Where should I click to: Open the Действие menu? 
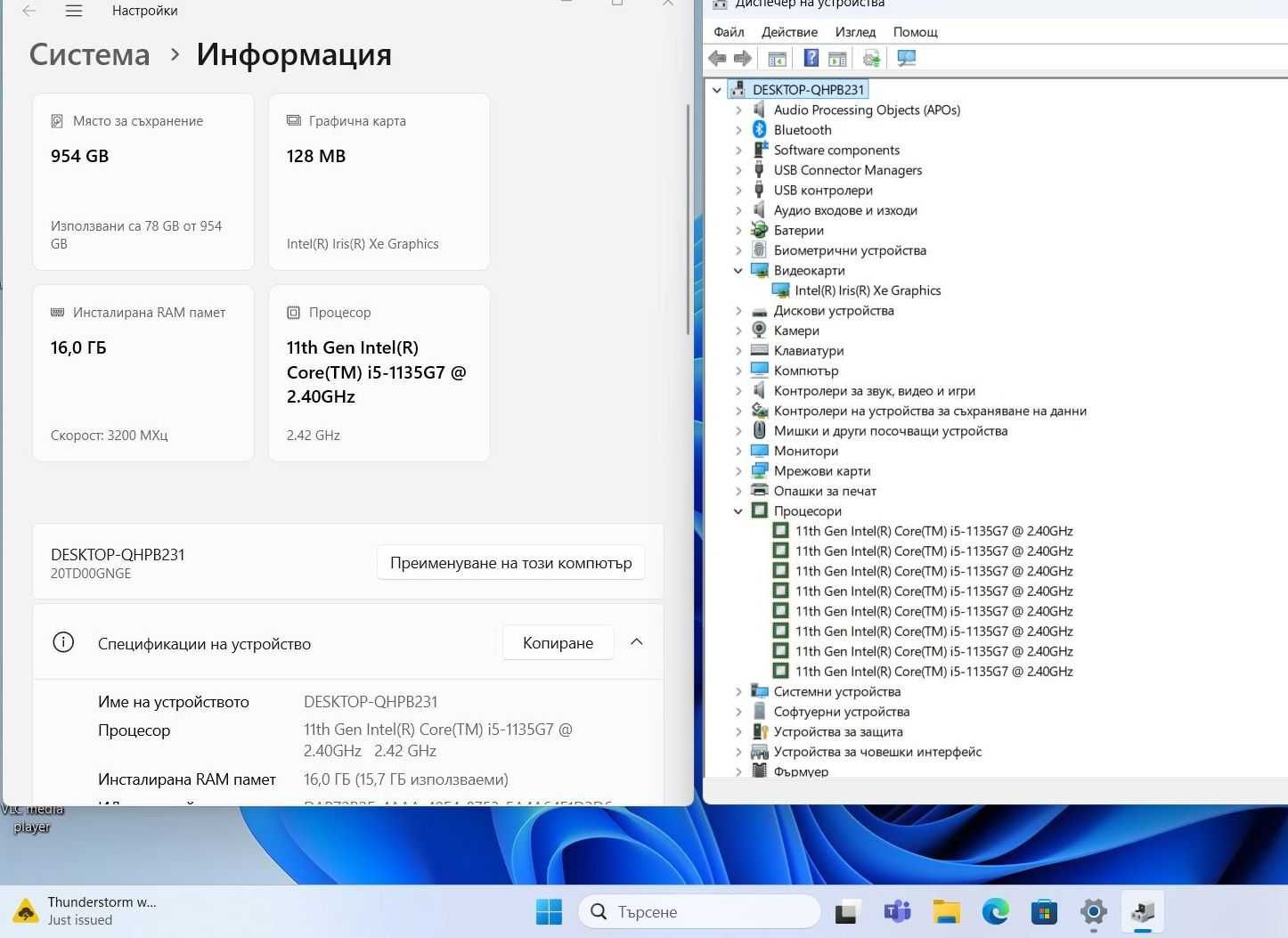[789, 32]
